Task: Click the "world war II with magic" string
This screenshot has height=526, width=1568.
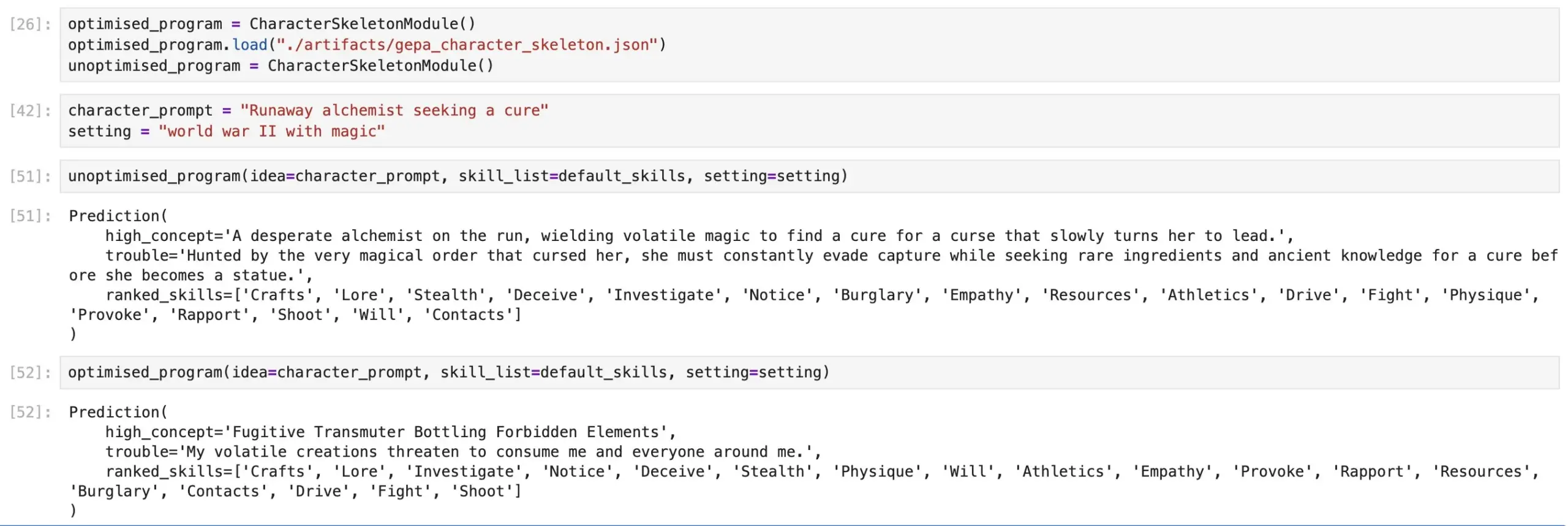Action: (x=271, y=132)
